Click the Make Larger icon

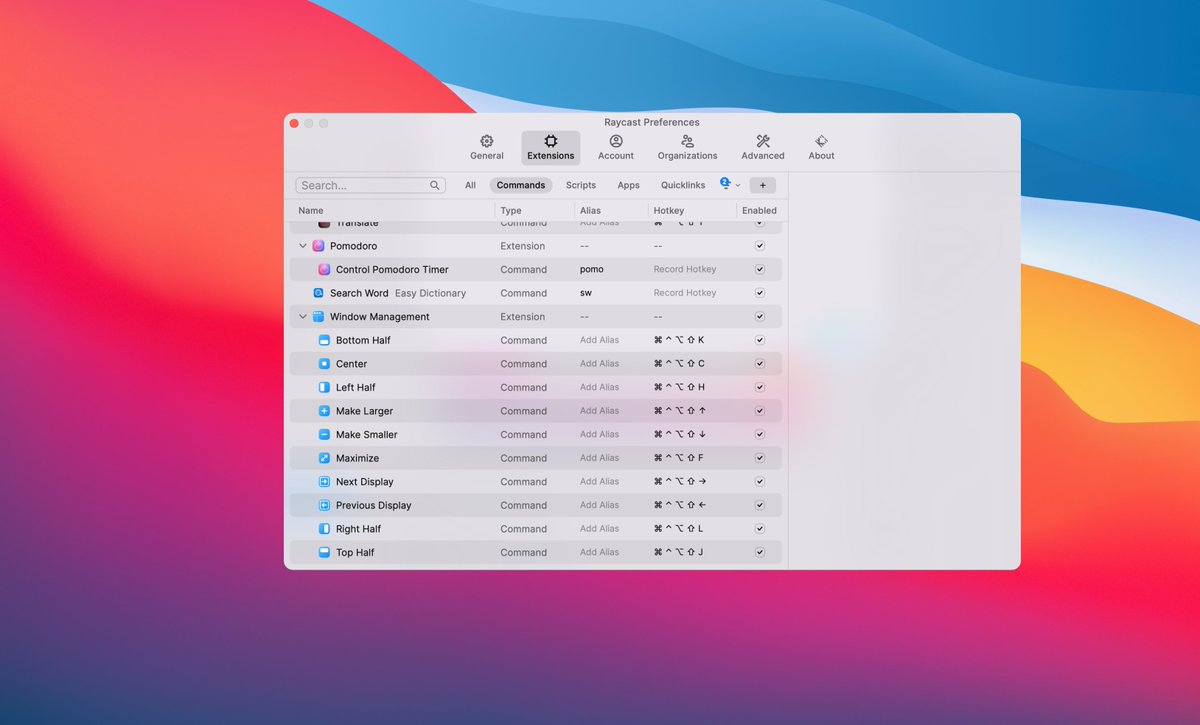(x=324, y=411)
